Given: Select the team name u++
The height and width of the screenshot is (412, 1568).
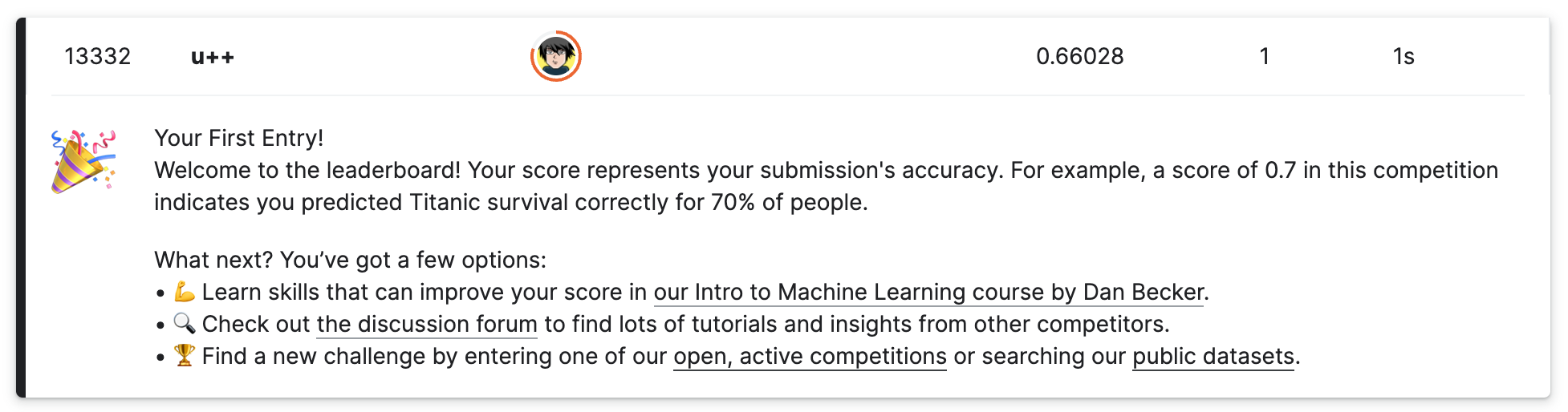Looking at the screenshot, I should [213, 57].
